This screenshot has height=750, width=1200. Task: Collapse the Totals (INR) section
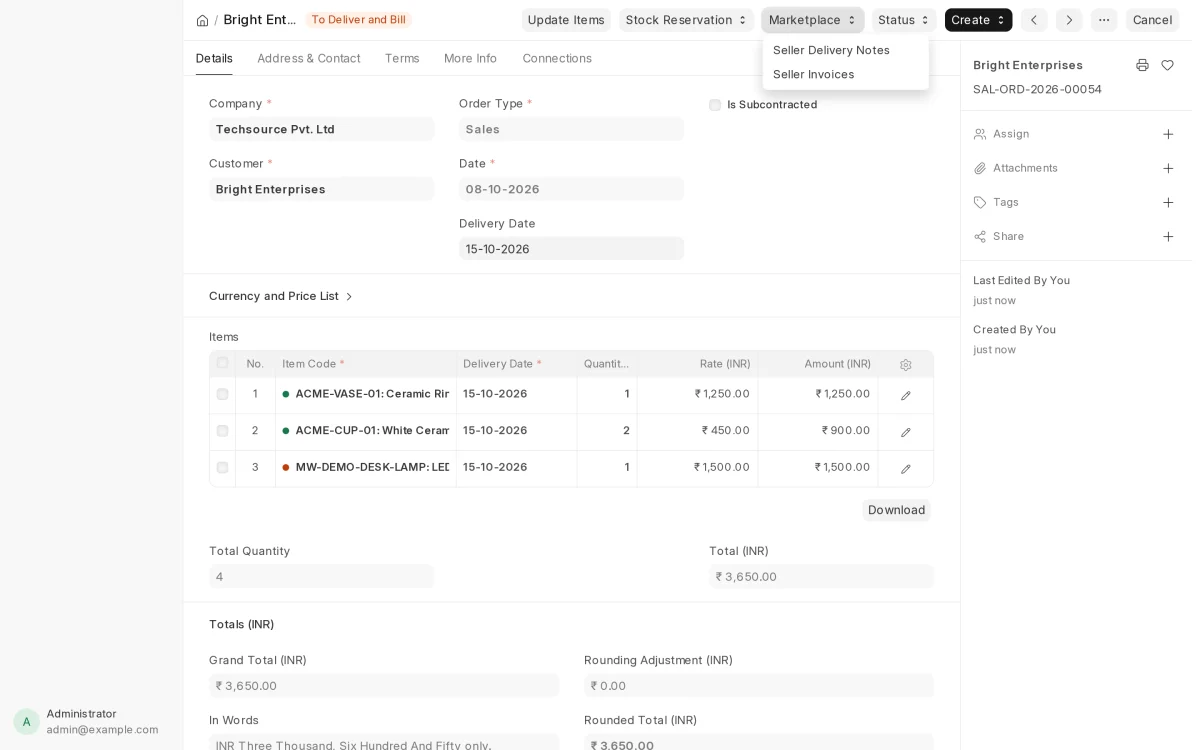point(241,624)
